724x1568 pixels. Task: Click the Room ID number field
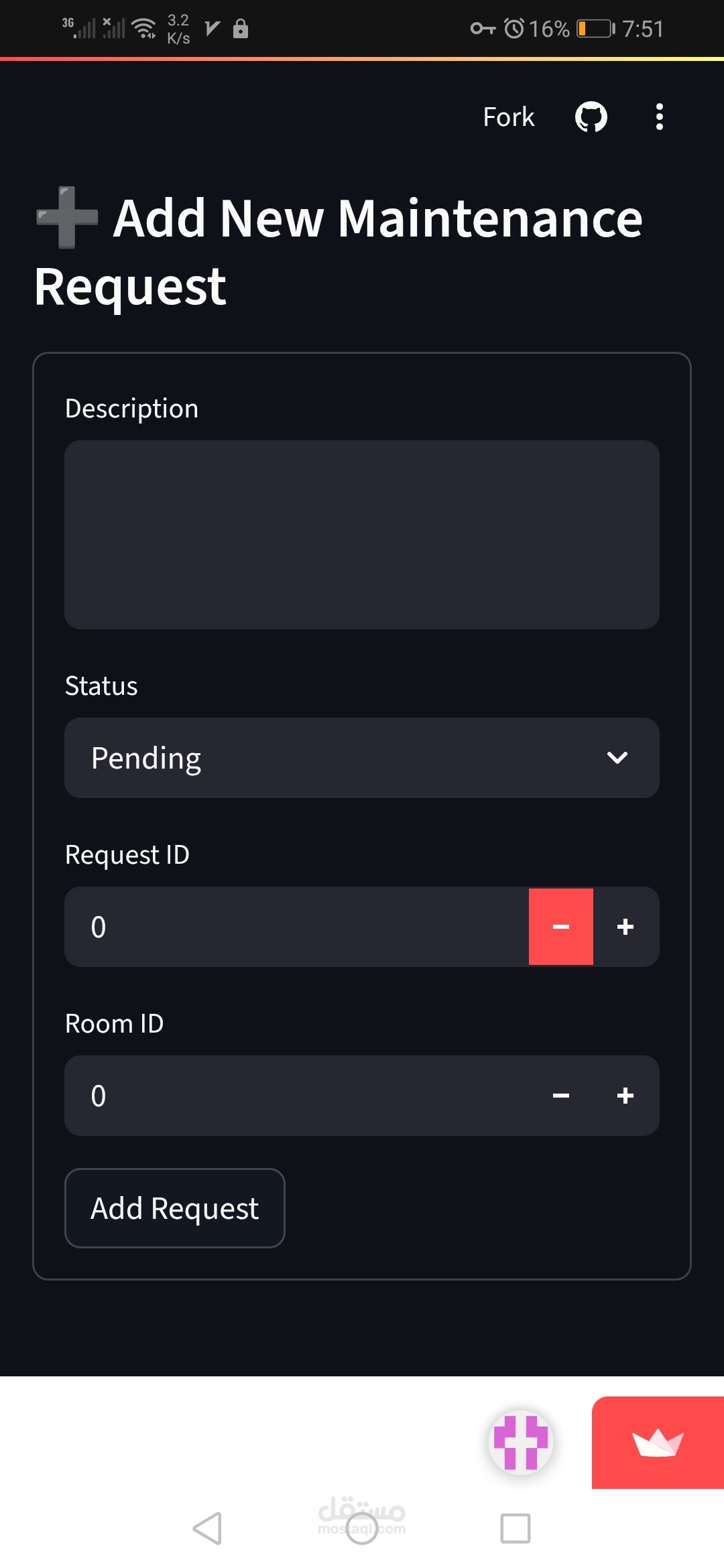pyautogui.click(x=296, y=1096)
